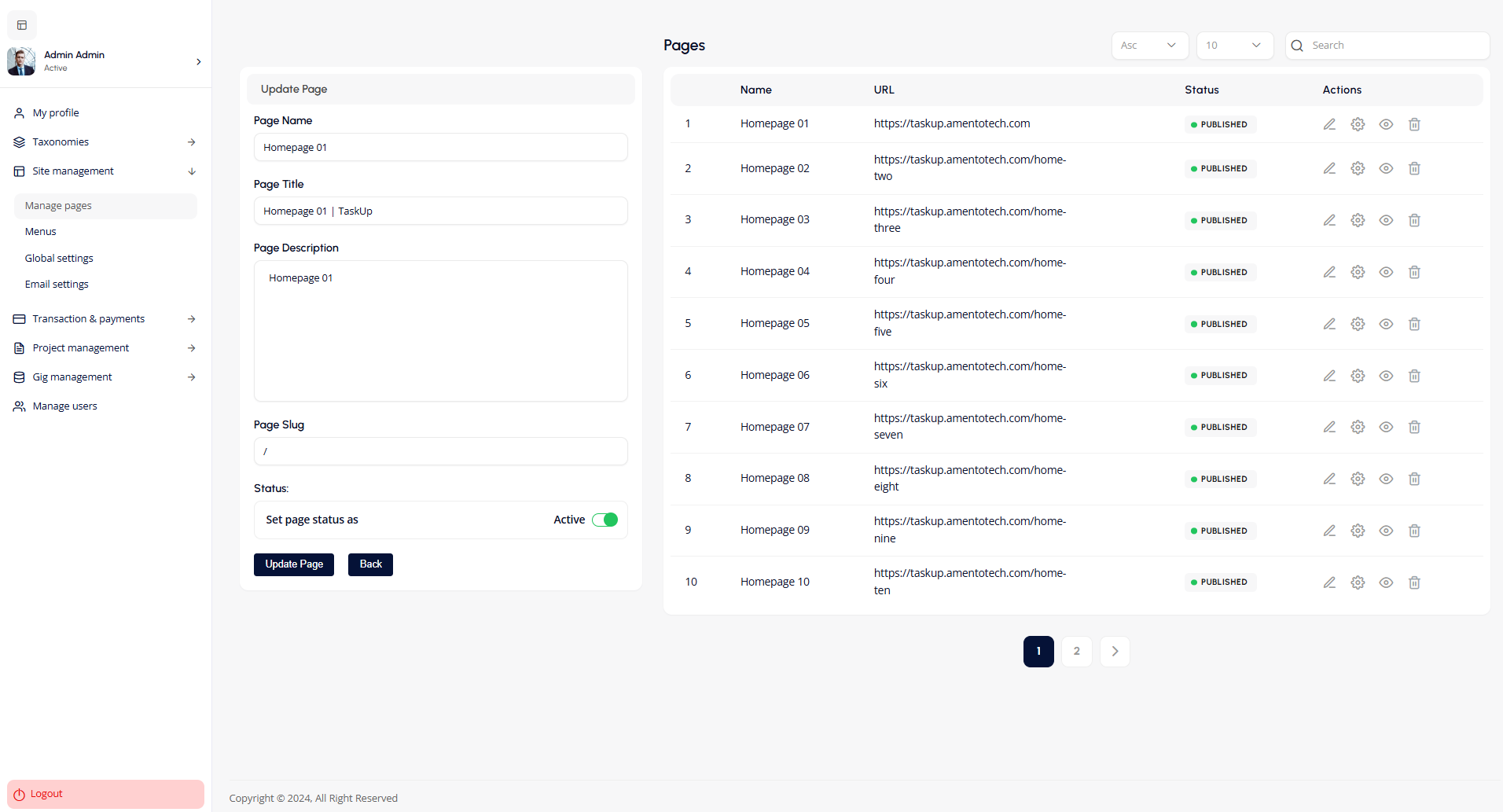
Task: Toggle the sidebar collapse icon
Action: pos(22,25)
